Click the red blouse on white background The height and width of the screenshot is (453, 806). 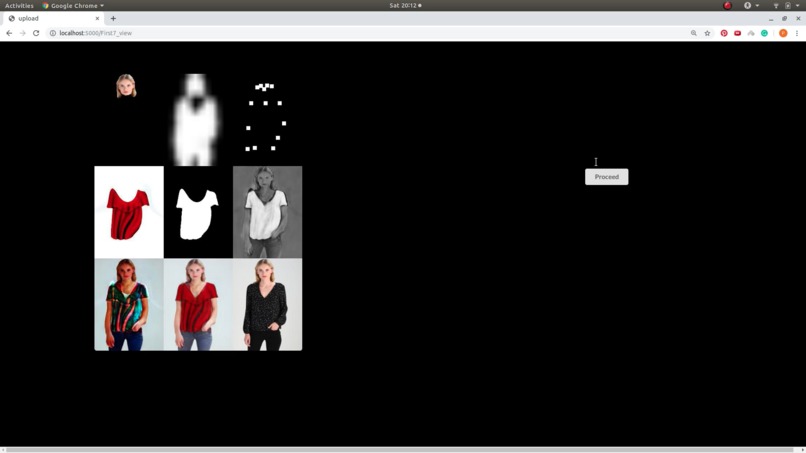coord(129,212)
